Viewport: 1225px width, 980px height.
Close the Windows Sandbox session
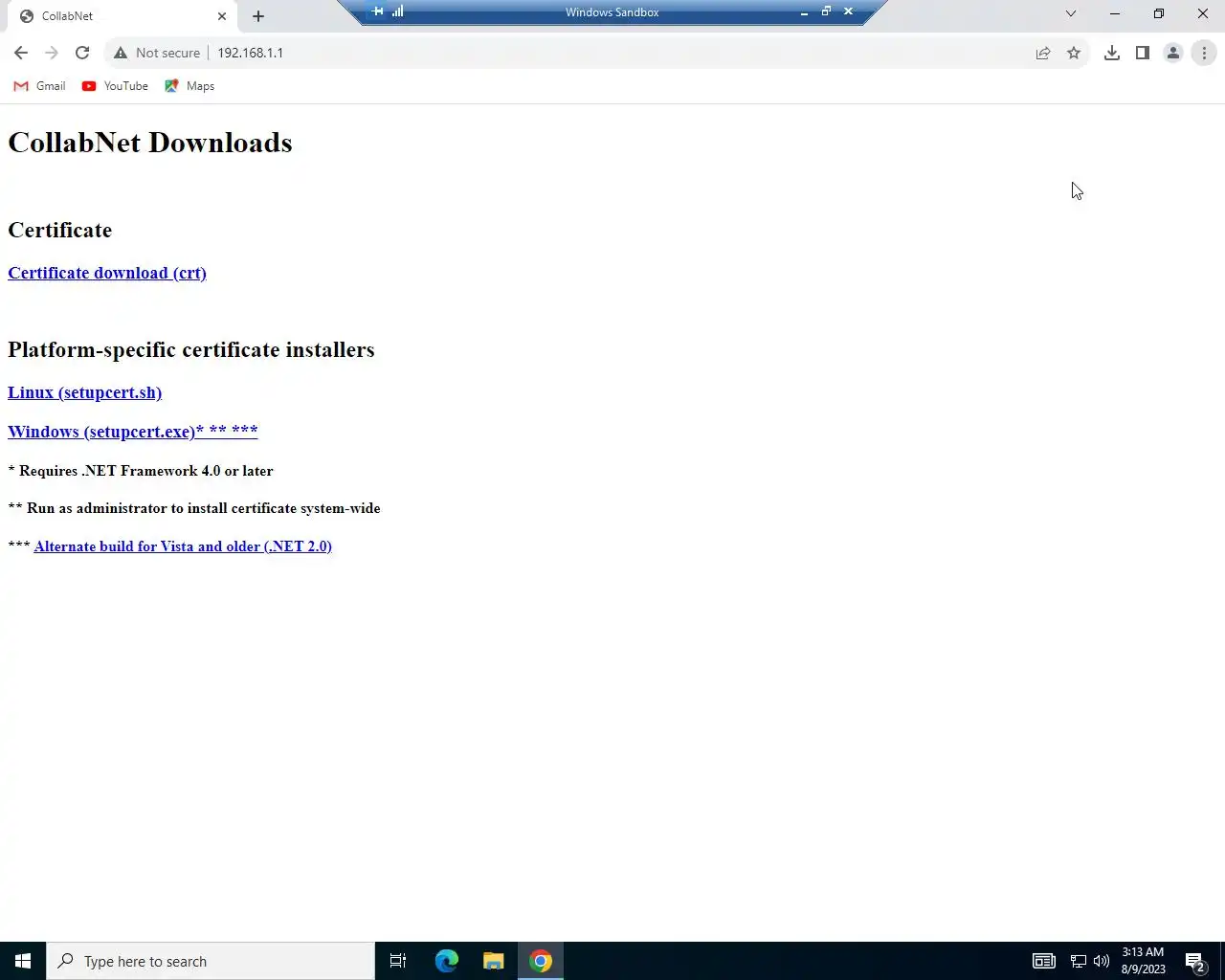(848, 11)
